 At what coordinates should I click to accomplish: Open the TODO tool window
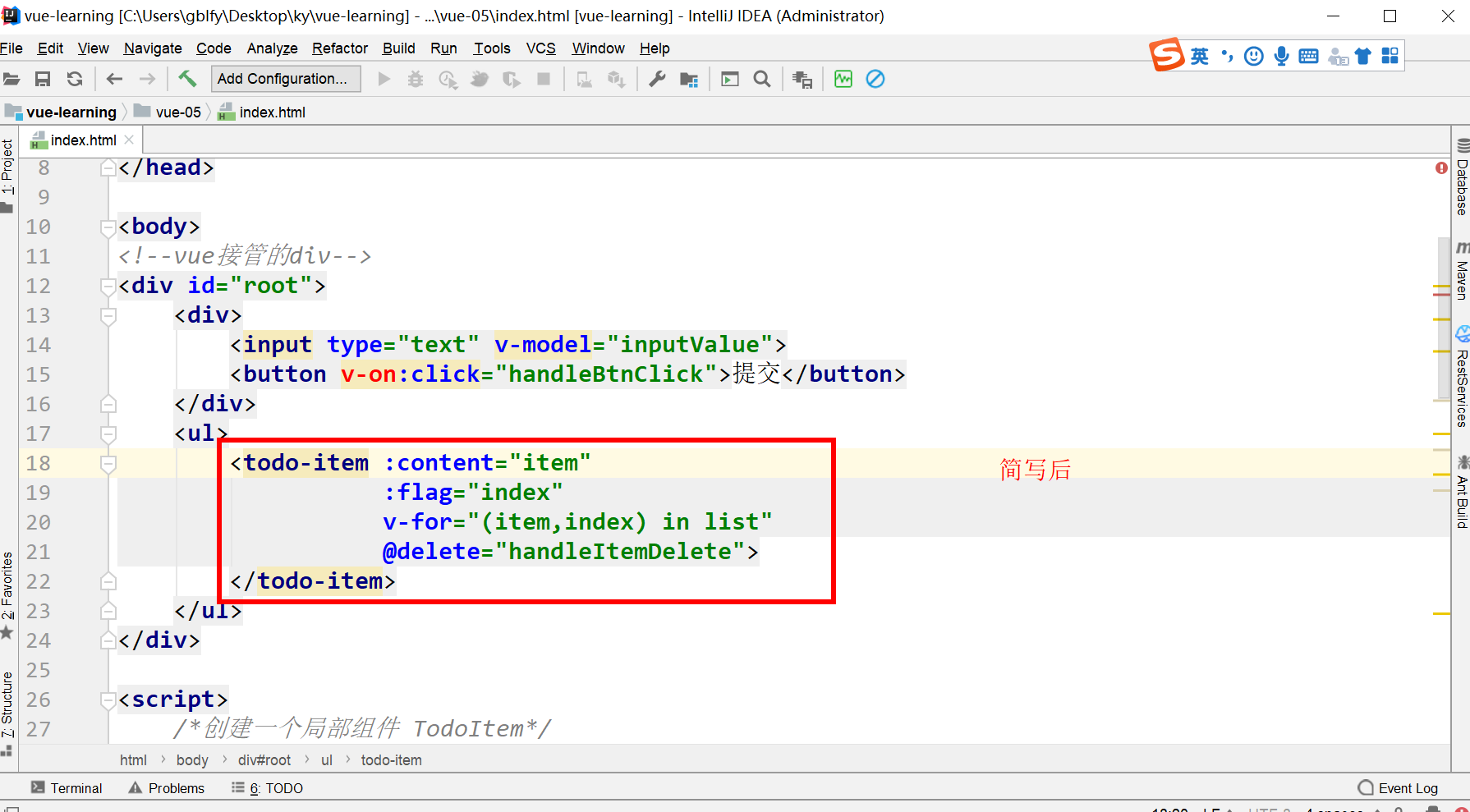tap(268, 788)
